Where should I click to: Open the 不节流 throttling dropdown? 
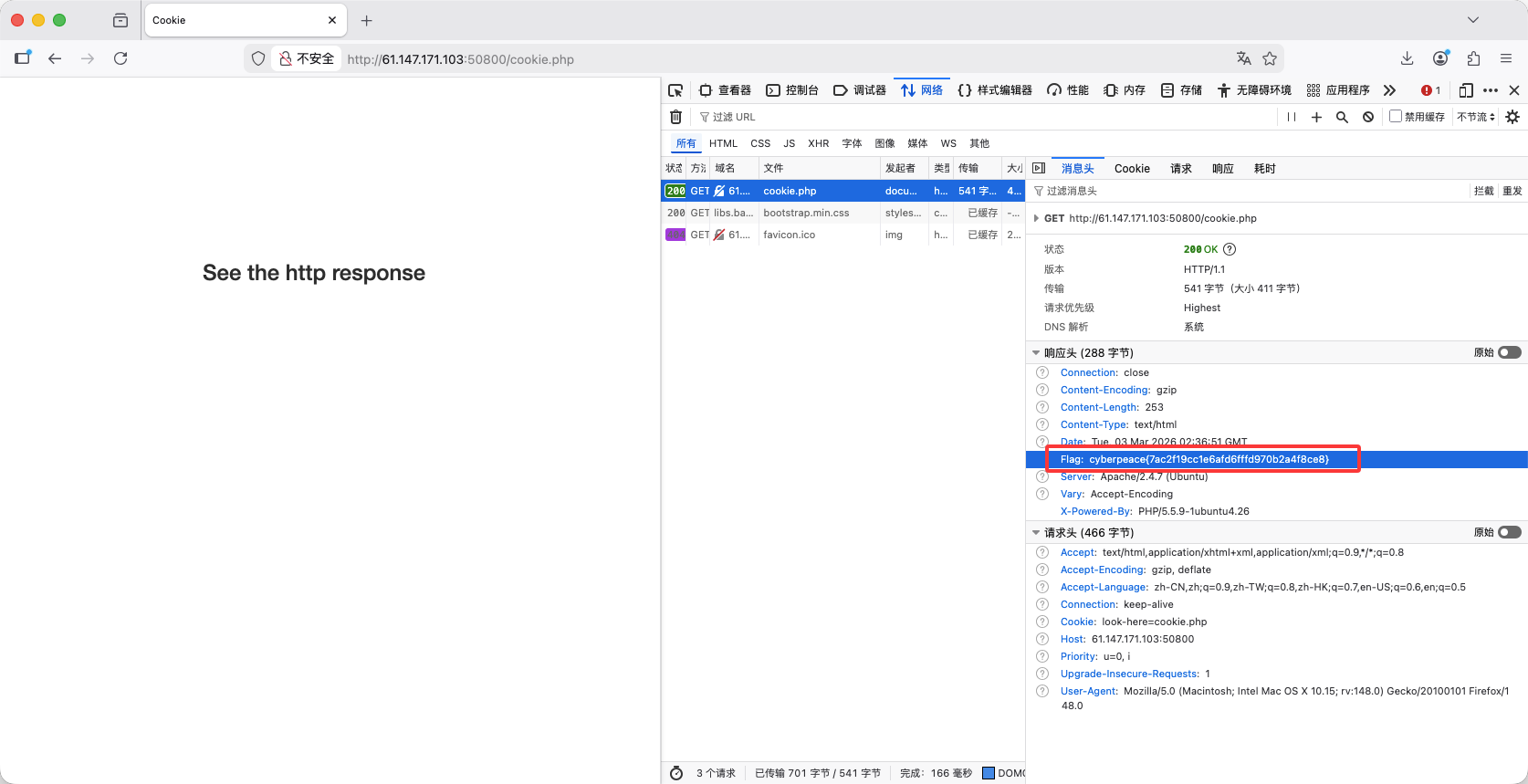point(1476,117)
